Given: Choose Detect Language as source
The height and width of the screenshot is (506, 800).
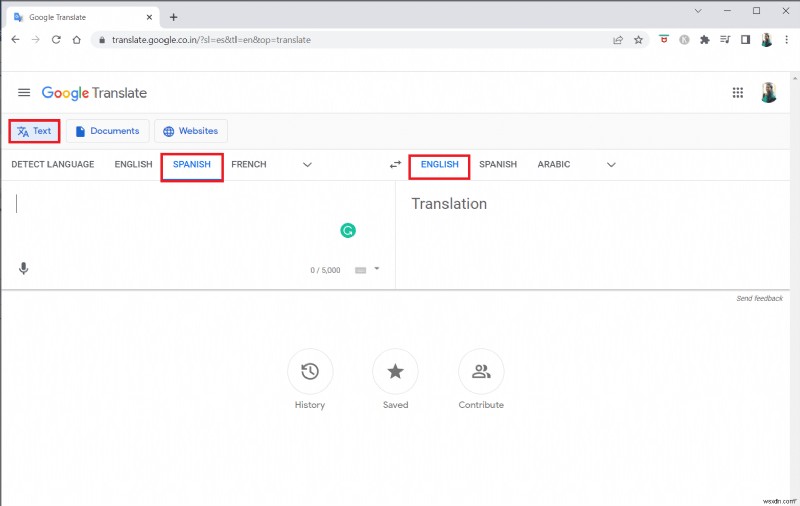Looking at the screenshot, I should pos(53,164).
